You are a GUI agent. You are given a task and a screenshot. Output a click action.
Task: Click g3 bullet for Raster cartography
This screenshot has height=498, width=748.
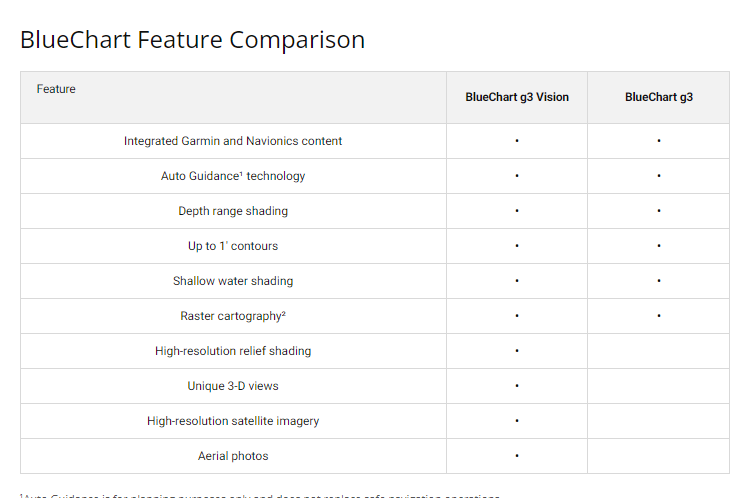[659, 316]
